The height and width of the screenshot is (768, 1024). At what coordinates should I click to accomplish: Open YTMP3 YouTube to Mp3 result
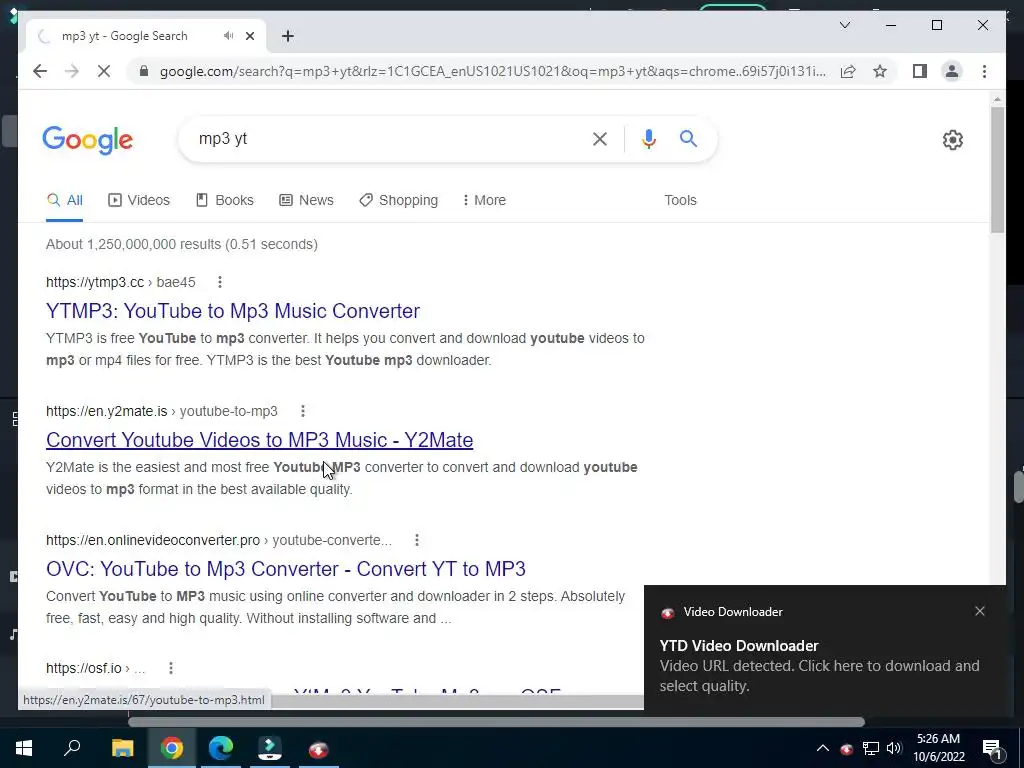tap(232, 311)
